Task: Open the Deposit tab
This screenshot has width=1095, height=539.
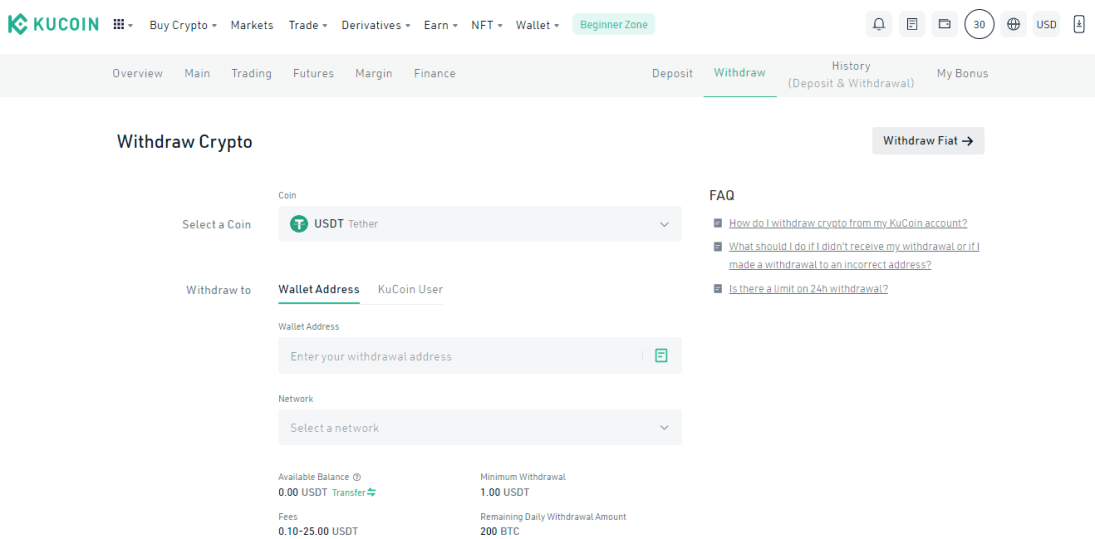Action: pos(673,73)
